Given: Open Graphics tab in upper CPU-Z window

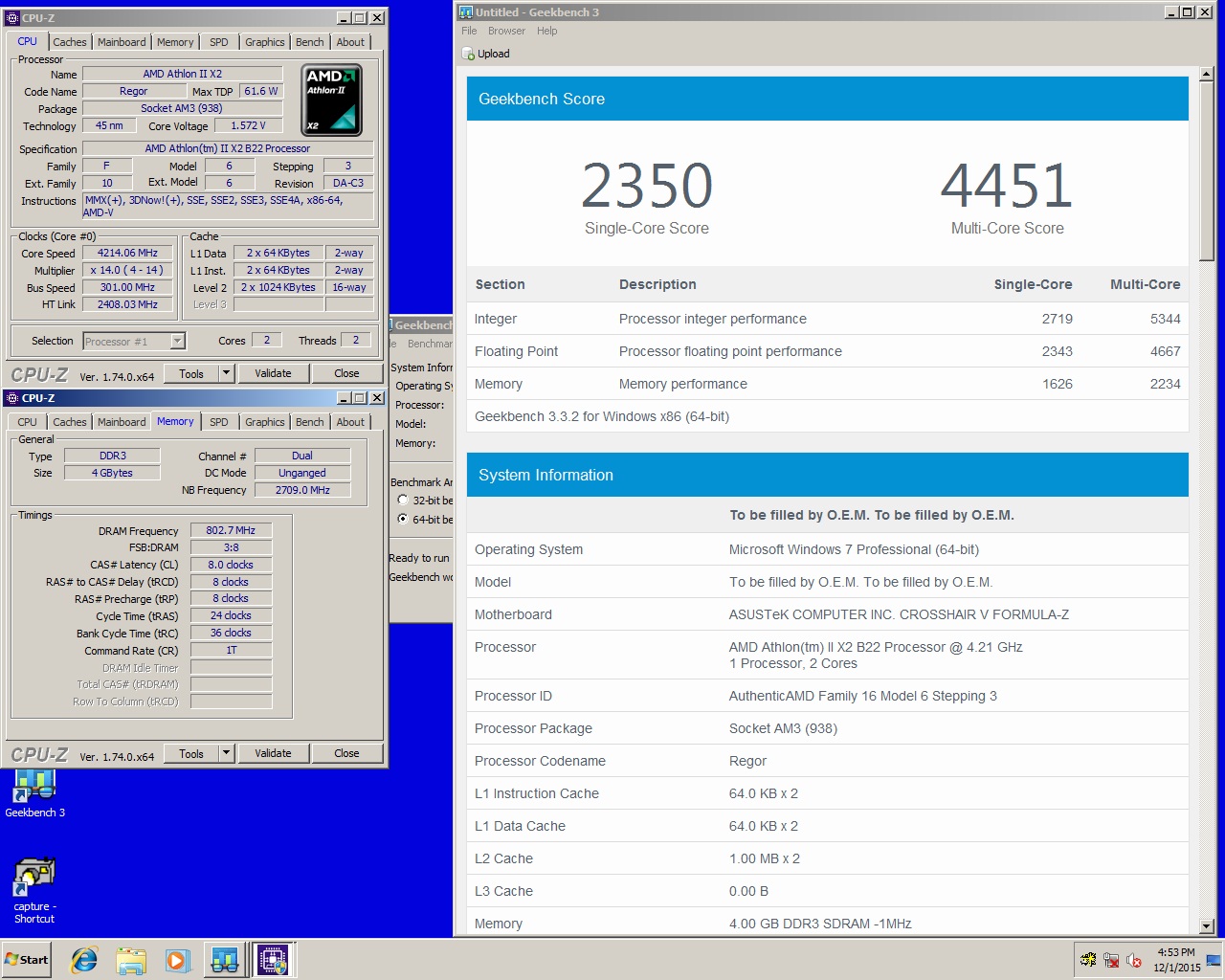Looking at the screenshot, I should pos(265,42).
